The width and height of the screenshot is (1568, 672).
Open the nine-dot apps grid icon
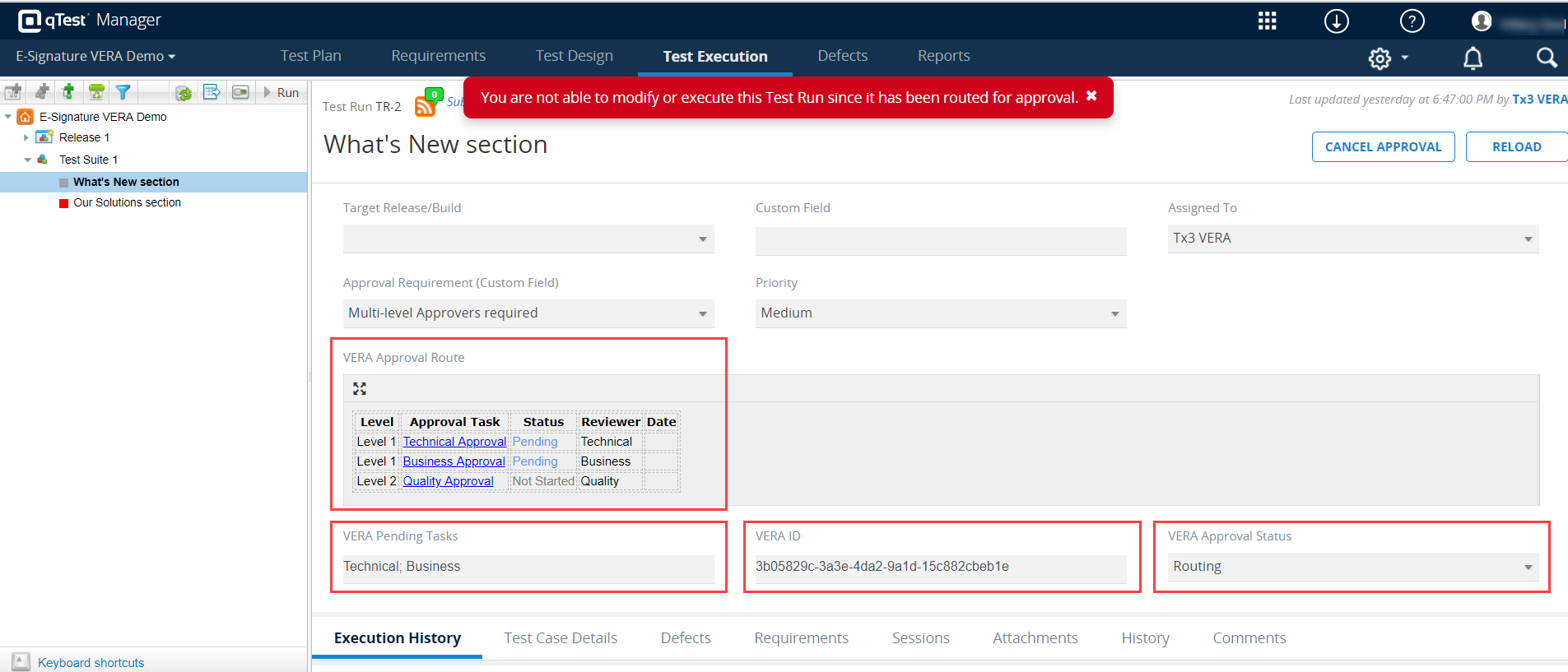(1267, 21)
